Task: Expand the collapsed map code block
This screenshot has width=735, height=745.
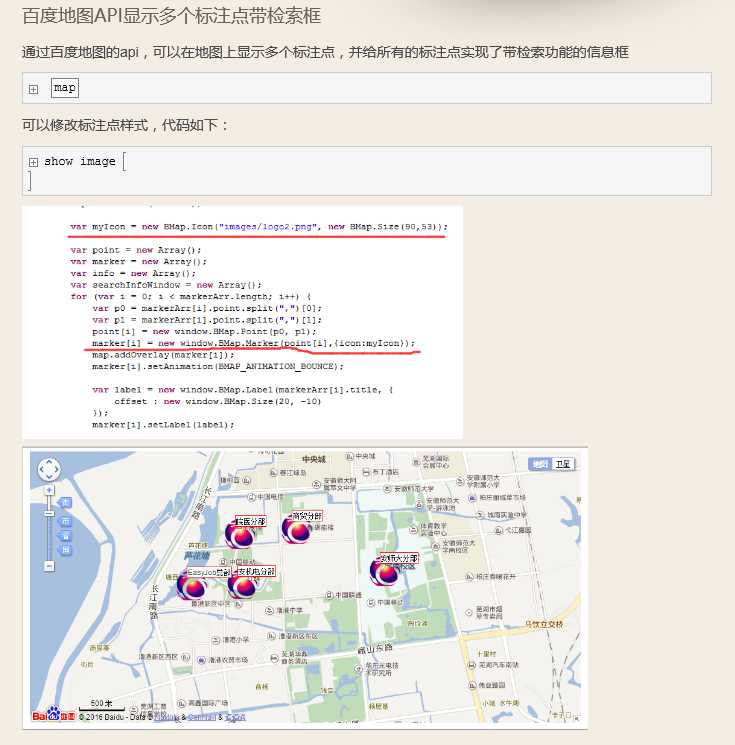Action: pyautogui.click(x=33, y=89)
